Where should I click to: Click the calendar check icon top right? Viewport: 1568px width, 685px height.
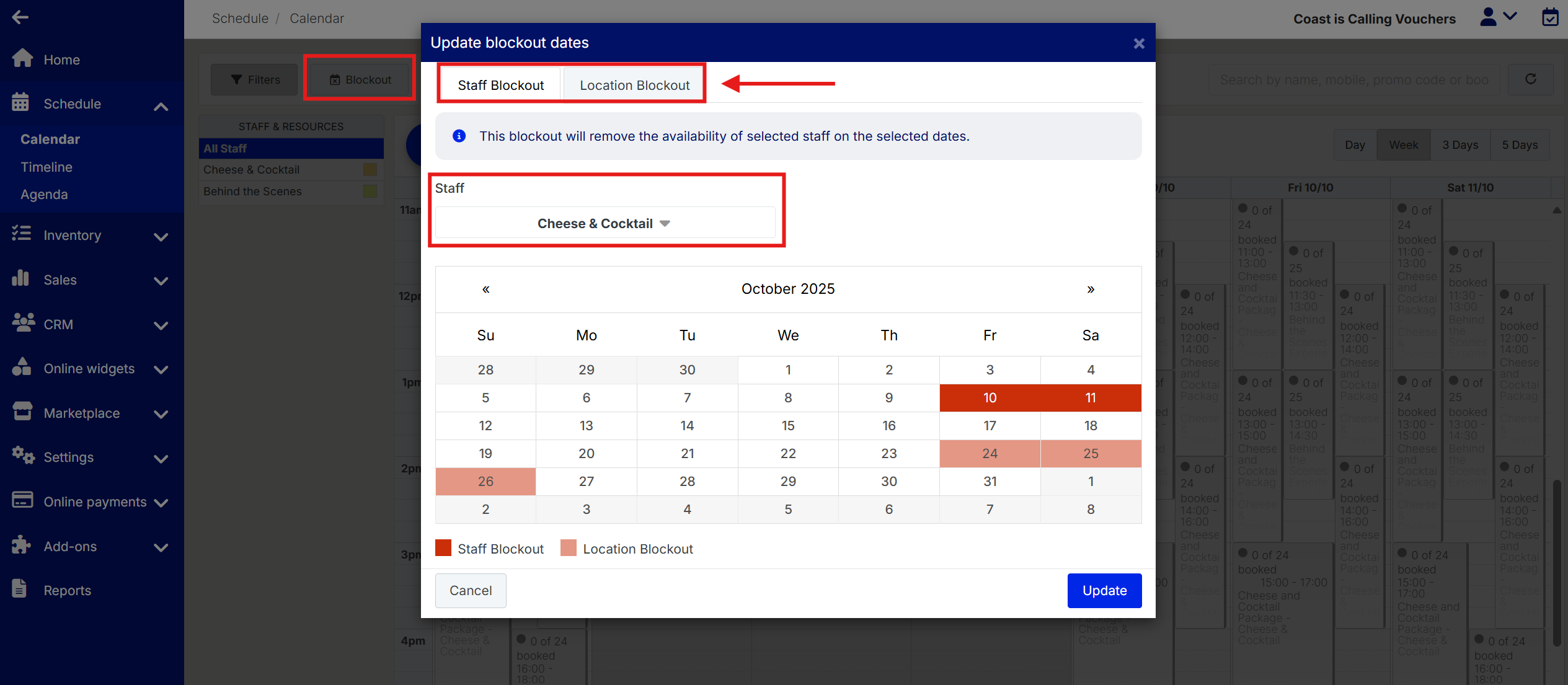[1550, 17]
